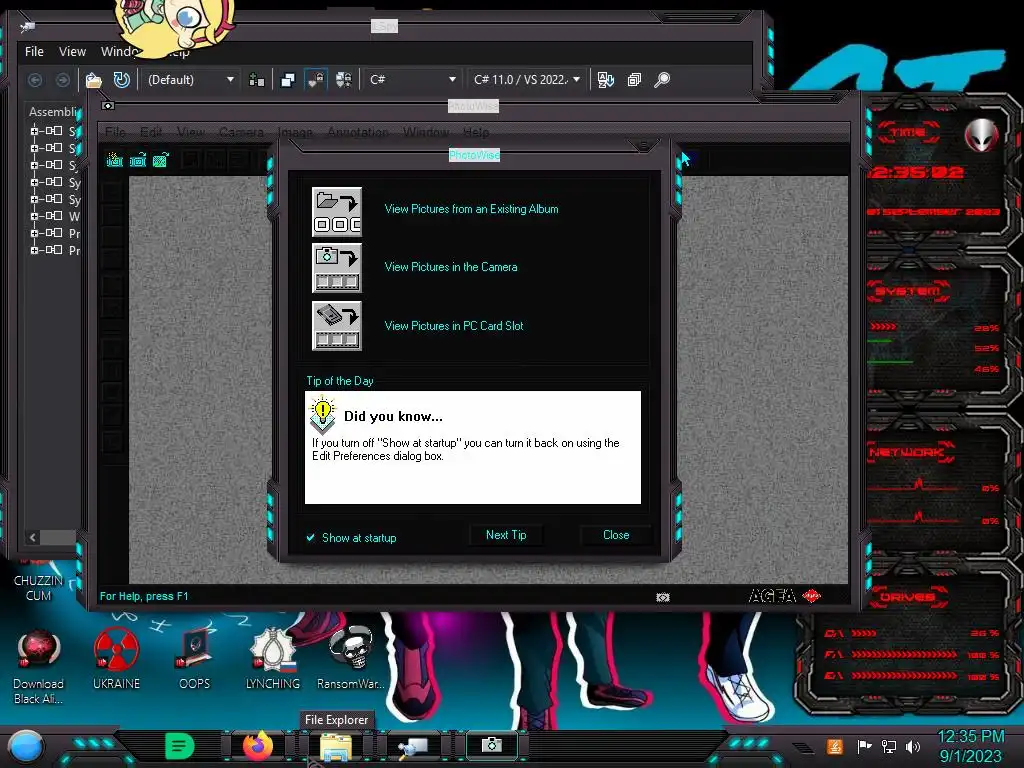The width and height of the screenshot is (1024, 768).
Task: Open the OOPS desktop icon
Action: coord(194,658)
